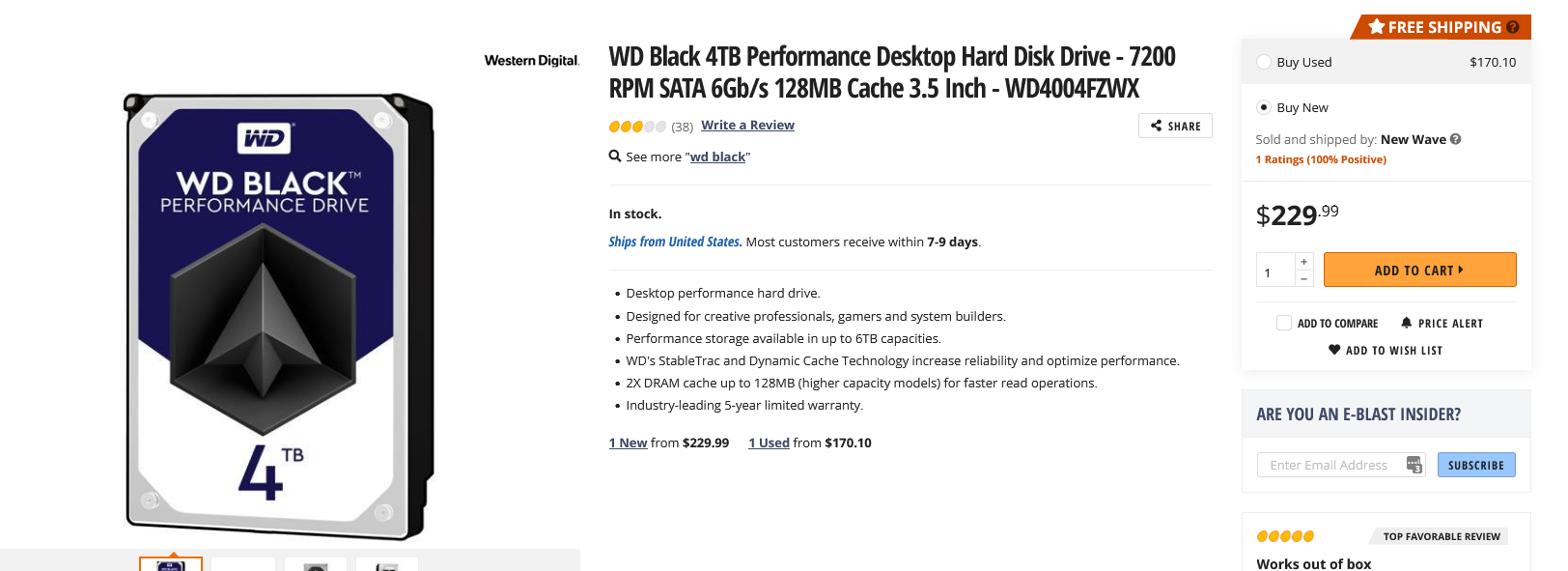
Task: Click the Share button icon
Action: (x=1156, y=126)
